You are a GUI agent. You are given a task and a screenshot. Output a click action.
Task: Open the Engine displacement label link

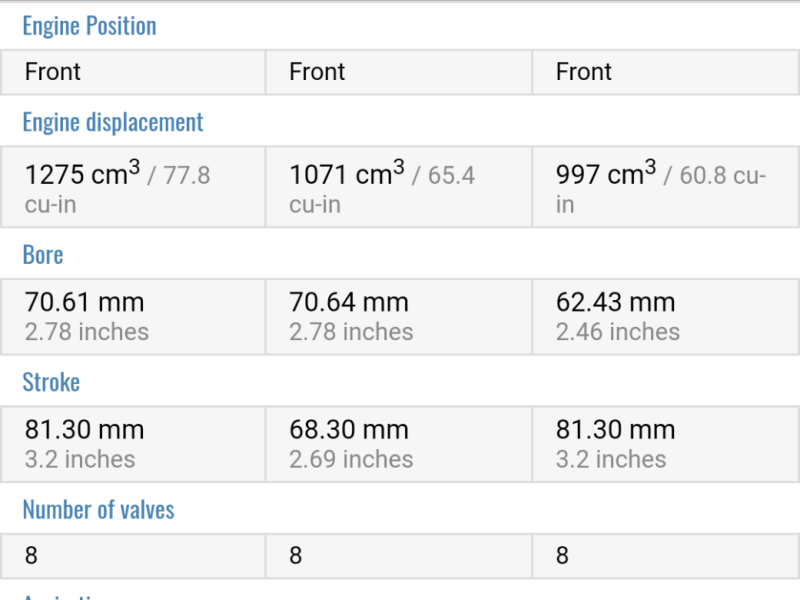[x=113, y=122]
